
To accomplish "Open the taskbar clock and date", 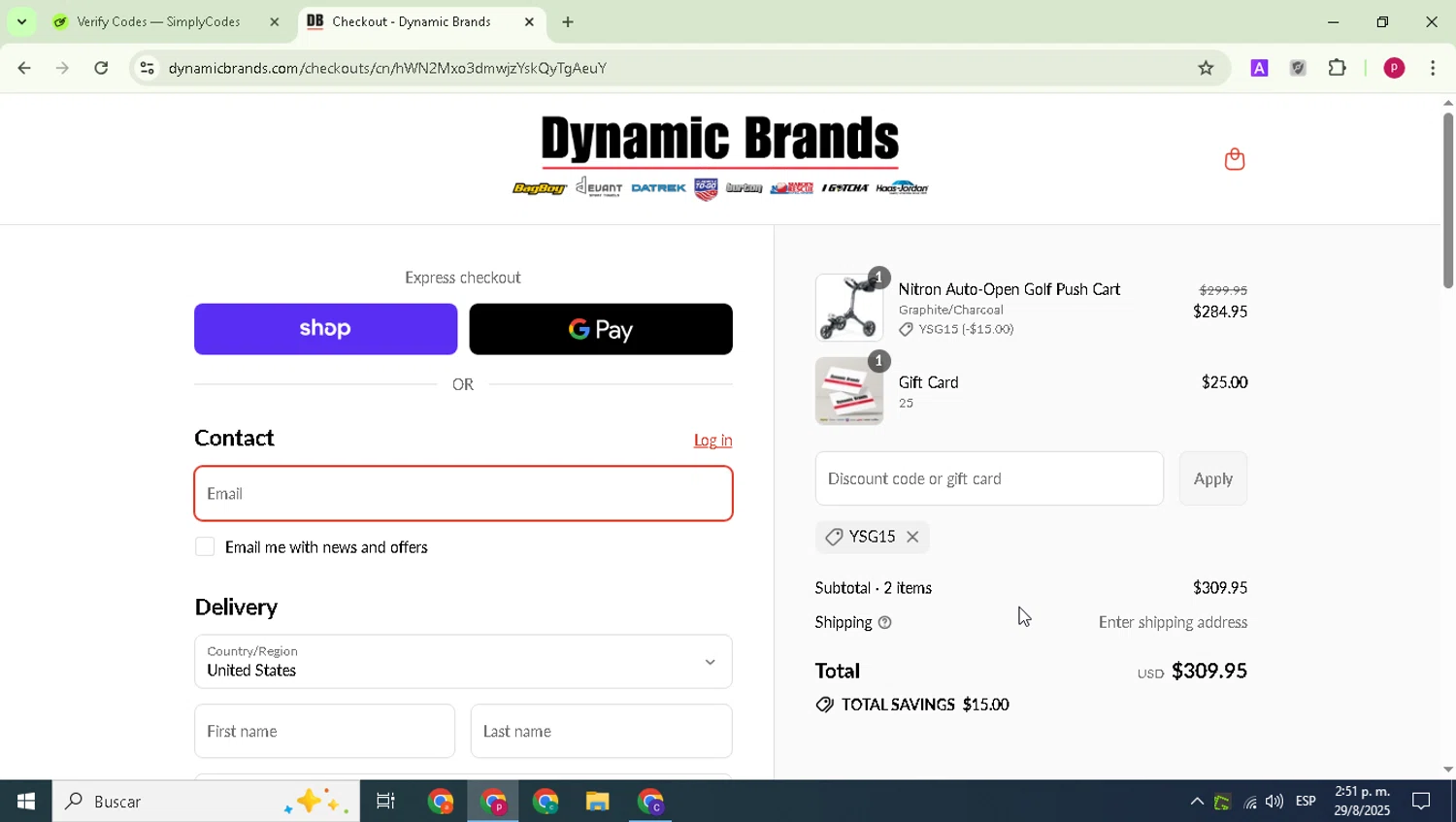I will click(1362, 802).
